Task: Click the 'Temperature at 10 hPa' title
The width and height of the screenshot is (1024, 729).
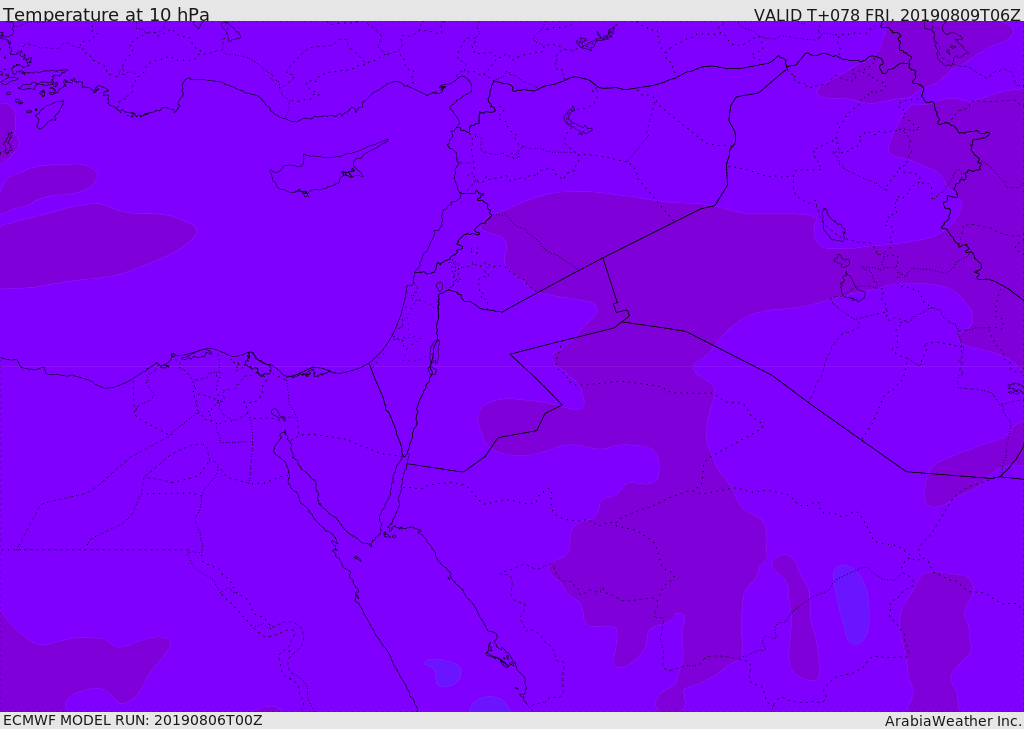Action: (106, 14)
